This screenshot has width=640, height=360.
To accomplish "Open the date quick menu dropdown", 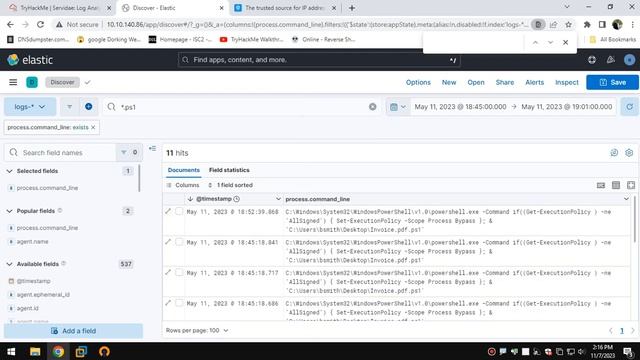I will click(398, 107).
